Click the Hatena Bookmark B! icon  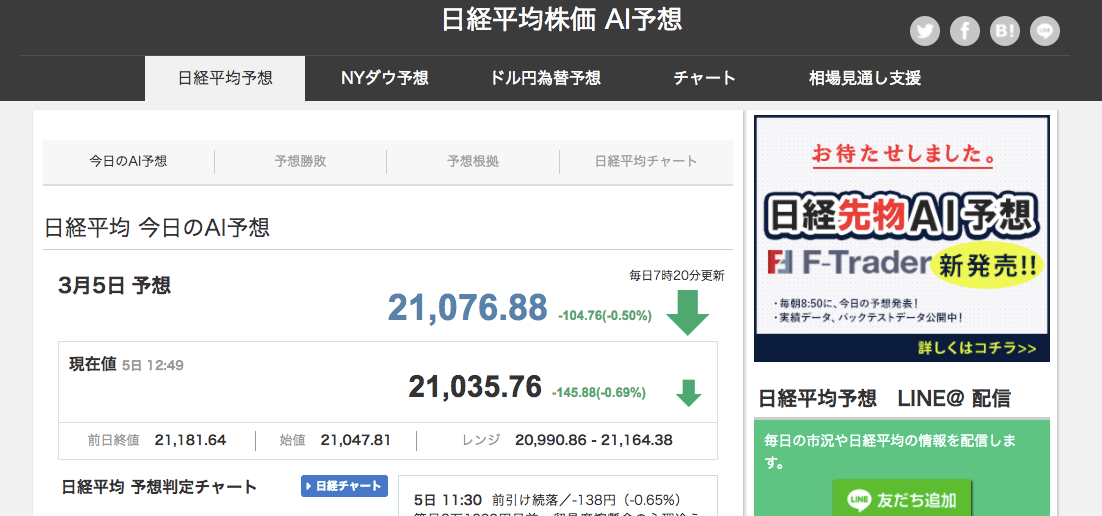tap(1005, 31)
